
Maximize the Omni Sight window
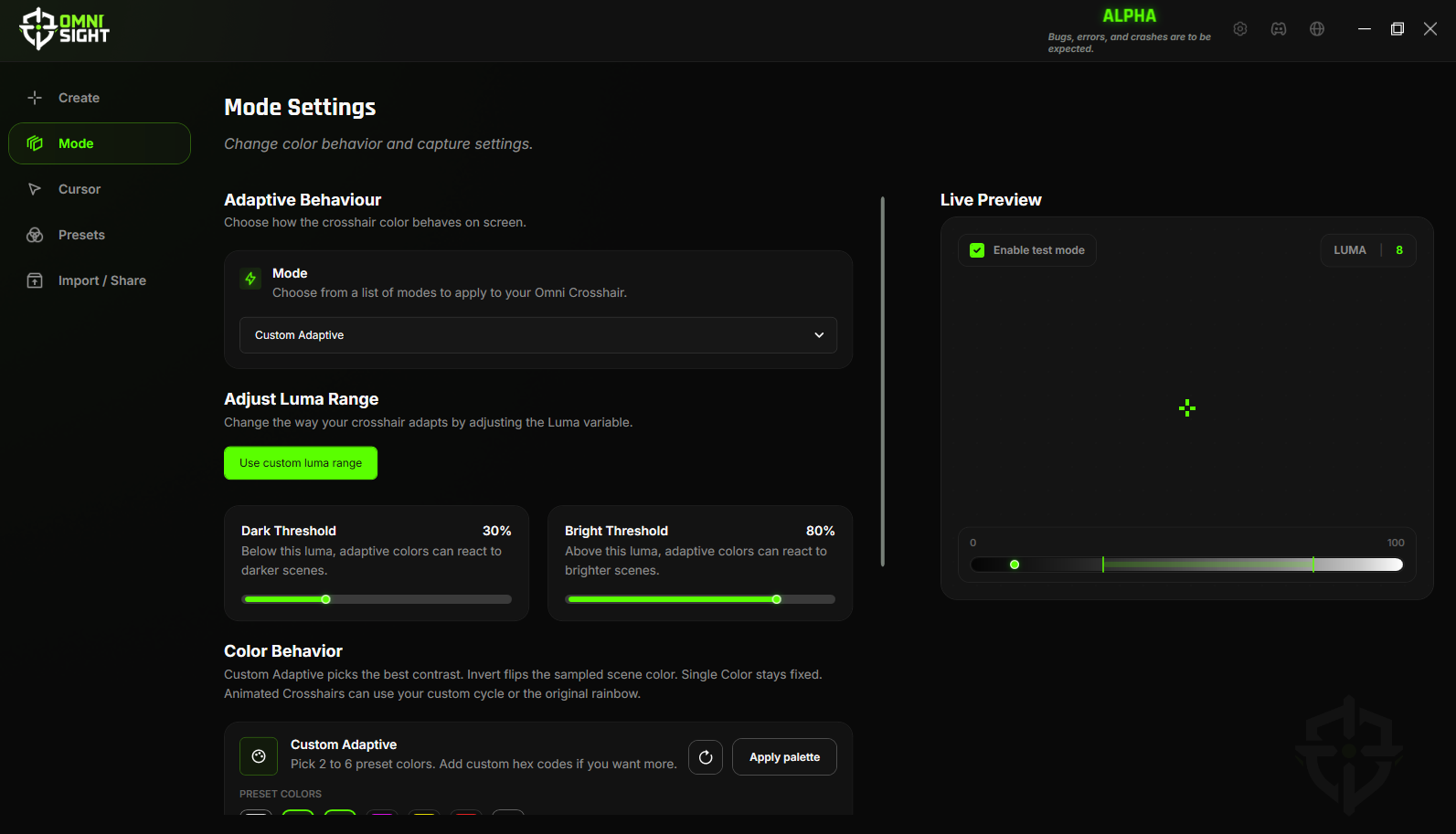(1398, 29)
